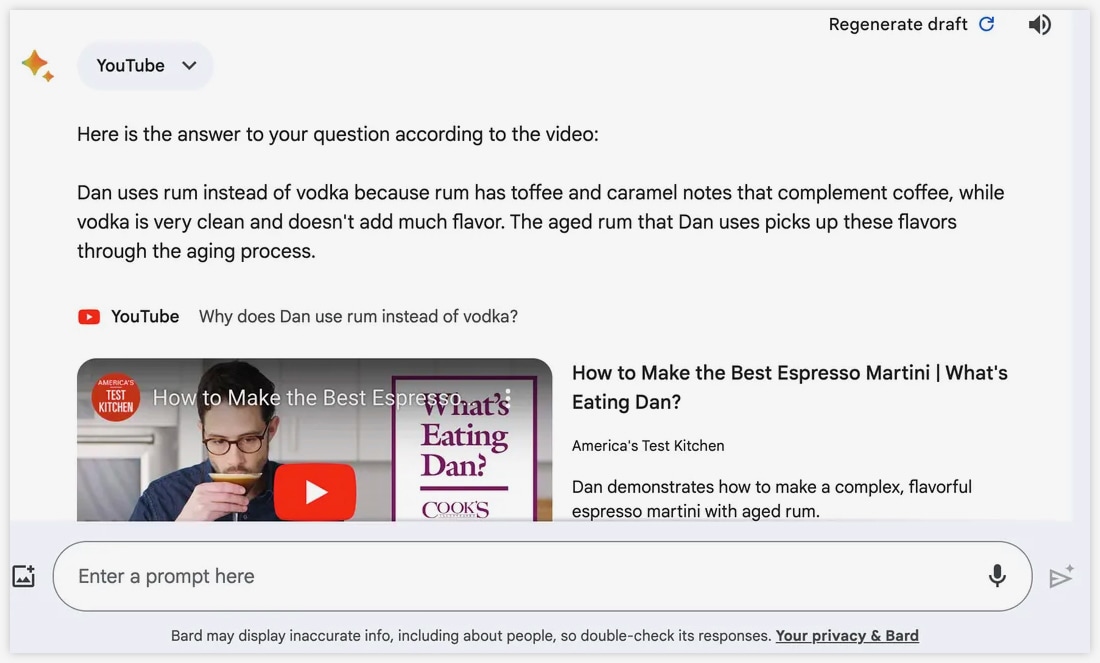
Task: Click the query text about rum and vodka
Action: pyautogui.click(x=358, y=316)
